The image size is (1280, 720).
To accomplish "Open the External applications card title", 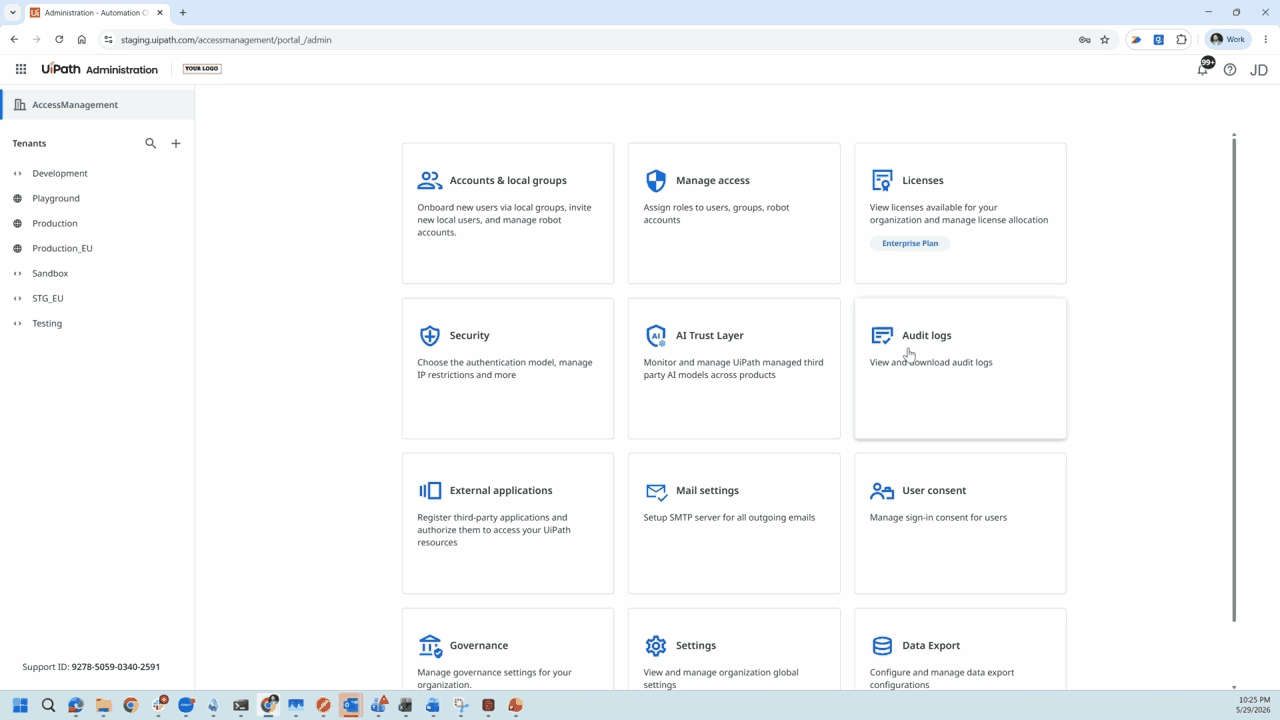I will 501,490.
